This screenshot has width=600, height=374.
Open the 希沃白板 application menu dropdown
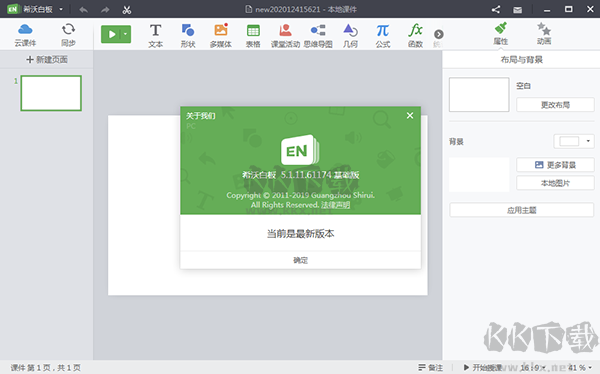[61, 9]
